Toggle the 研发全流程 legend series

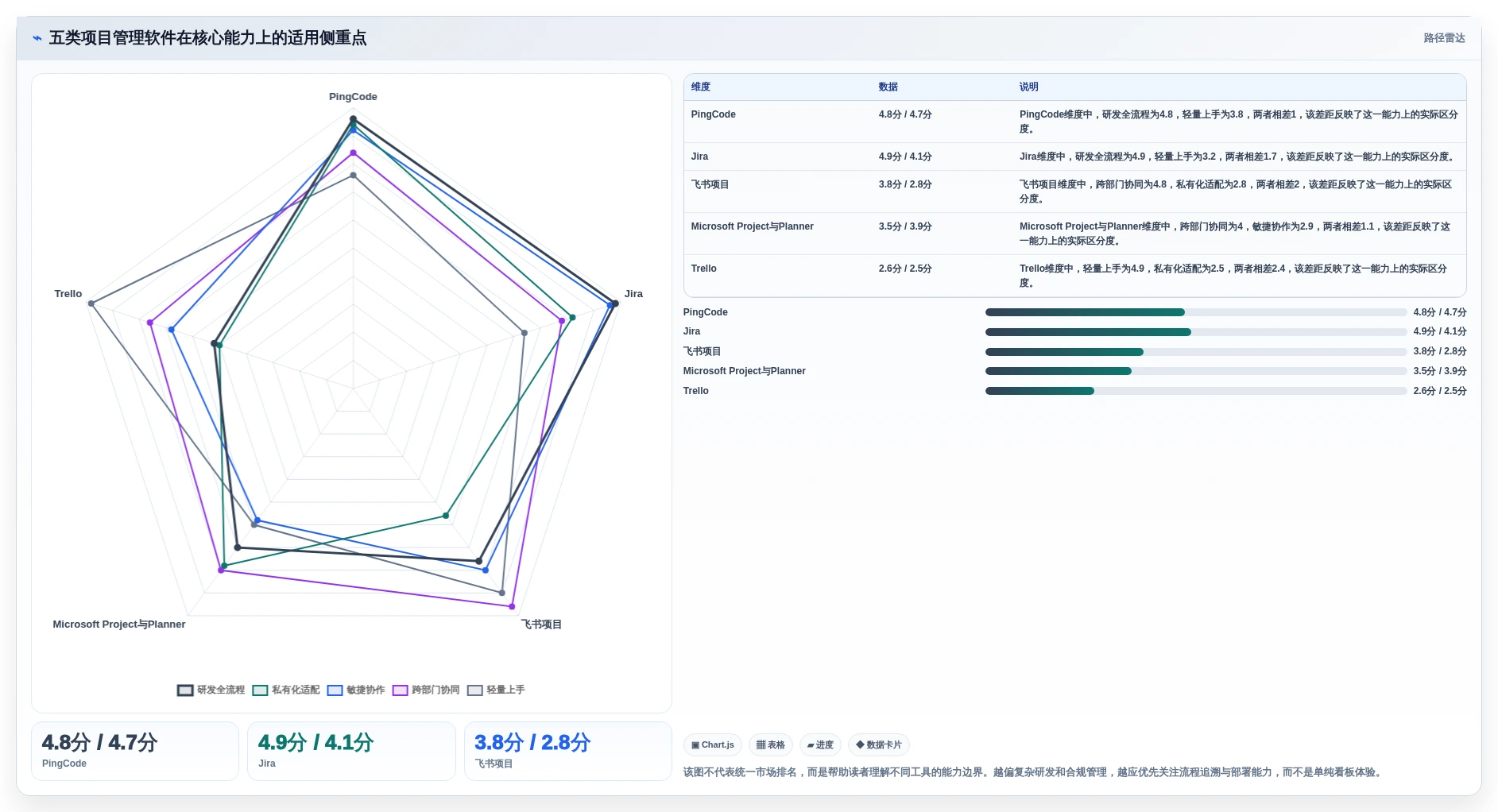[211, 690]
